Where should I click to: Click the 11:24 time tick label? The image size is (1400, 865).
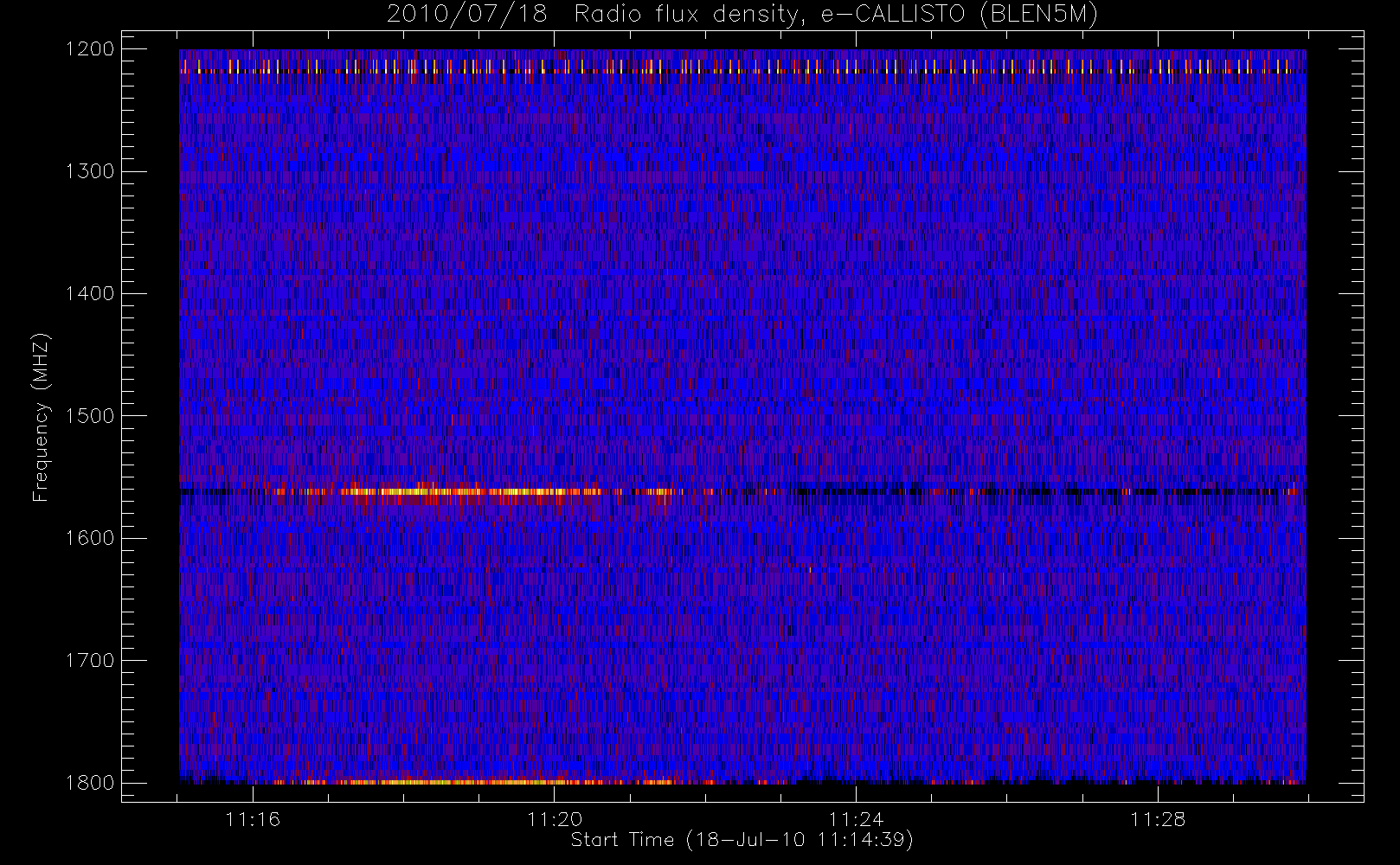[x=857, y=819]
